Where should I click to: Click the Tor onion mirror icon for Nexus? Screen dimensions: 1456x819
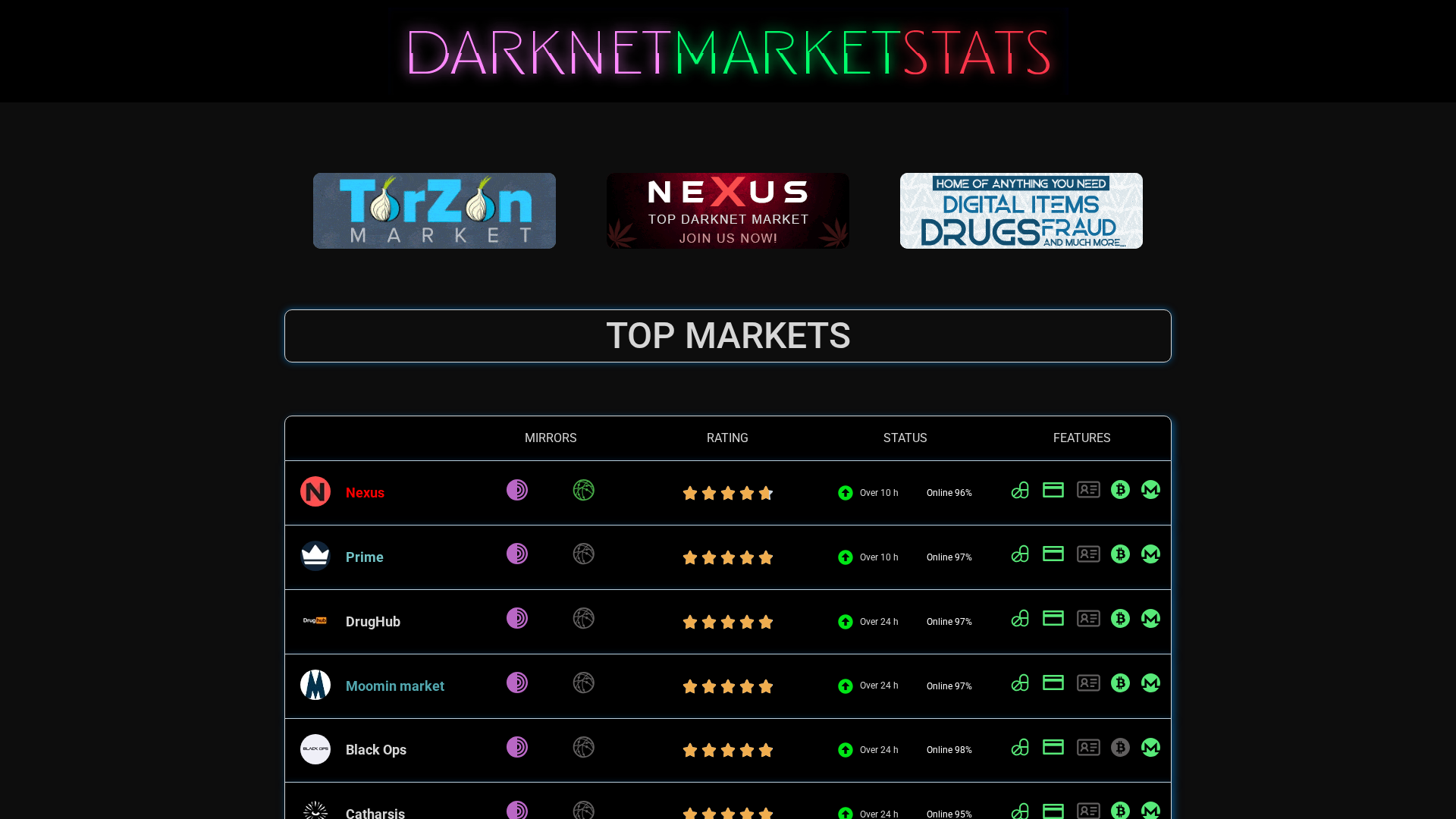pos(517,490)
